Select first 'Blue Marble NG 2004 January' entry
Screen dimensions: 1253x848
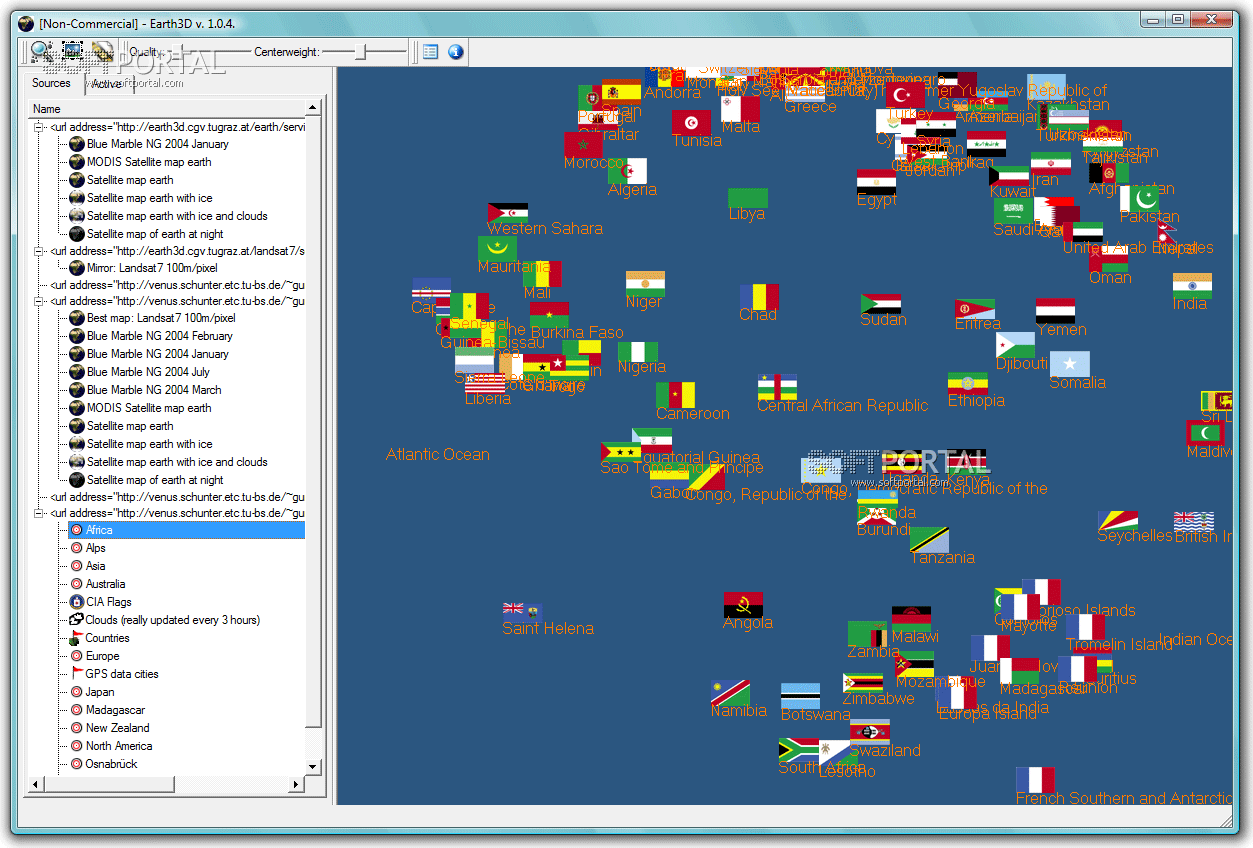pos(157,144)
